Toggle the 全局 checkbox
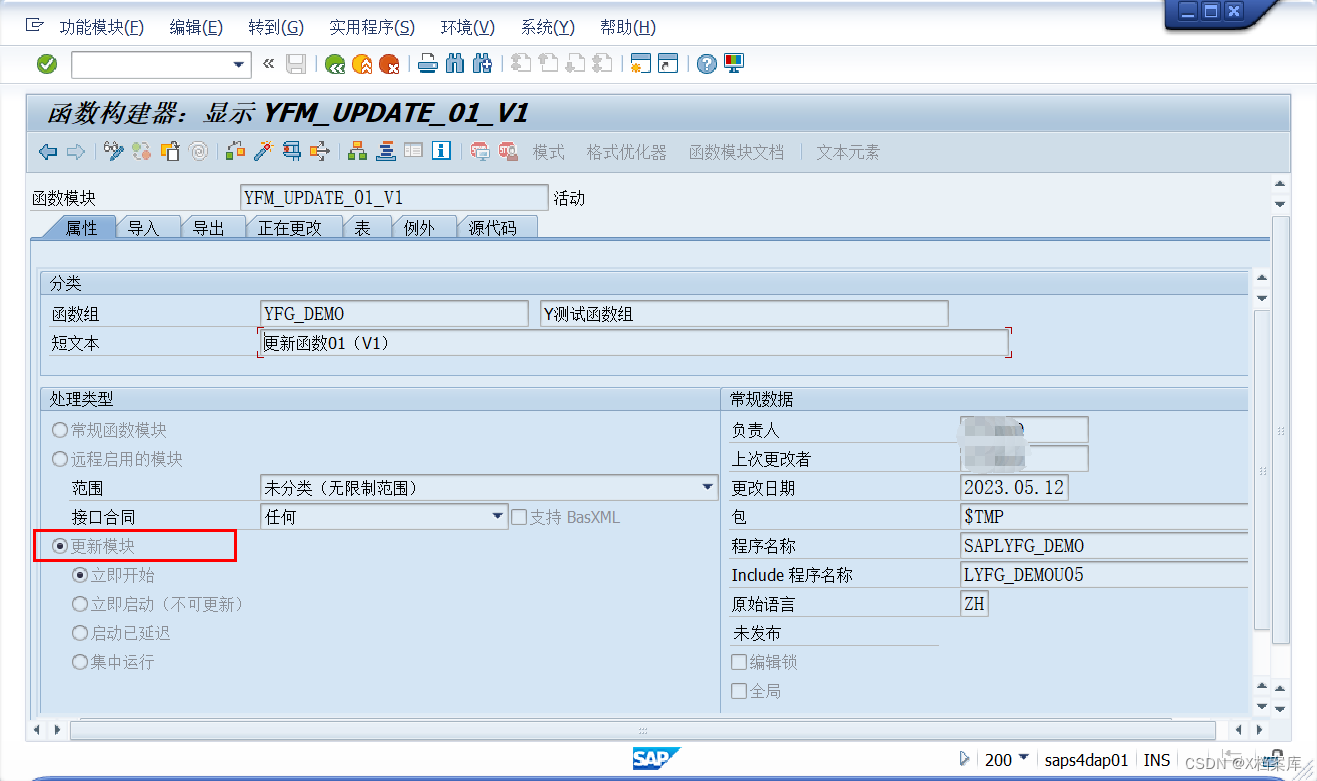Viewport: 1317px width, 781px height. [739, 691]
